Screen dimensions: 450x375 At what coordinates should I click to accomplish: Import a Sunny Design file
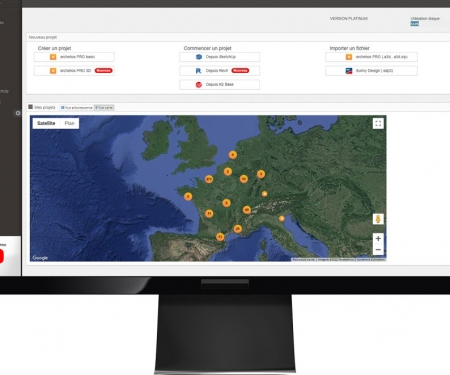371,71
